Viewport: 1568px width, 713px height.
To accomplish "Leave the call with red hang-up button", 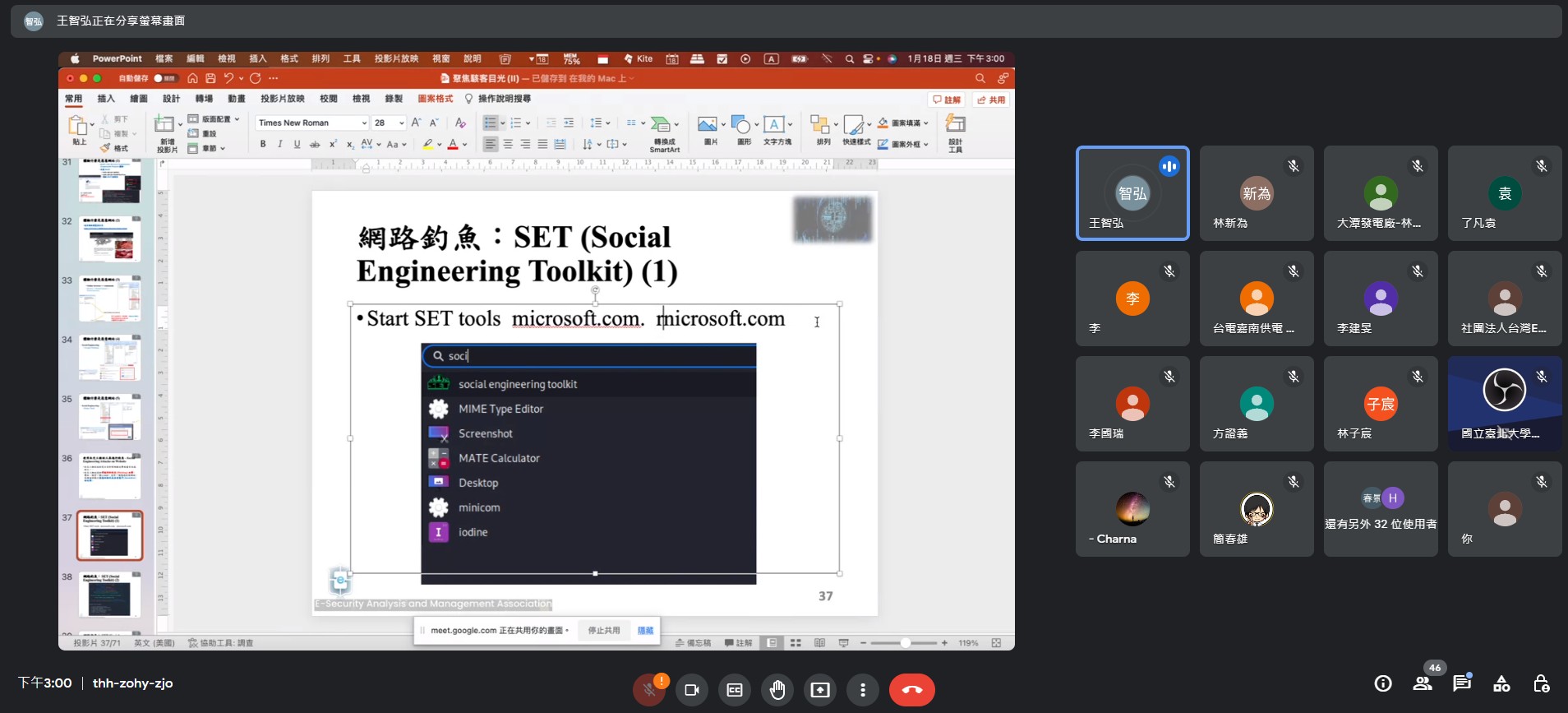I will click(912, 689).
